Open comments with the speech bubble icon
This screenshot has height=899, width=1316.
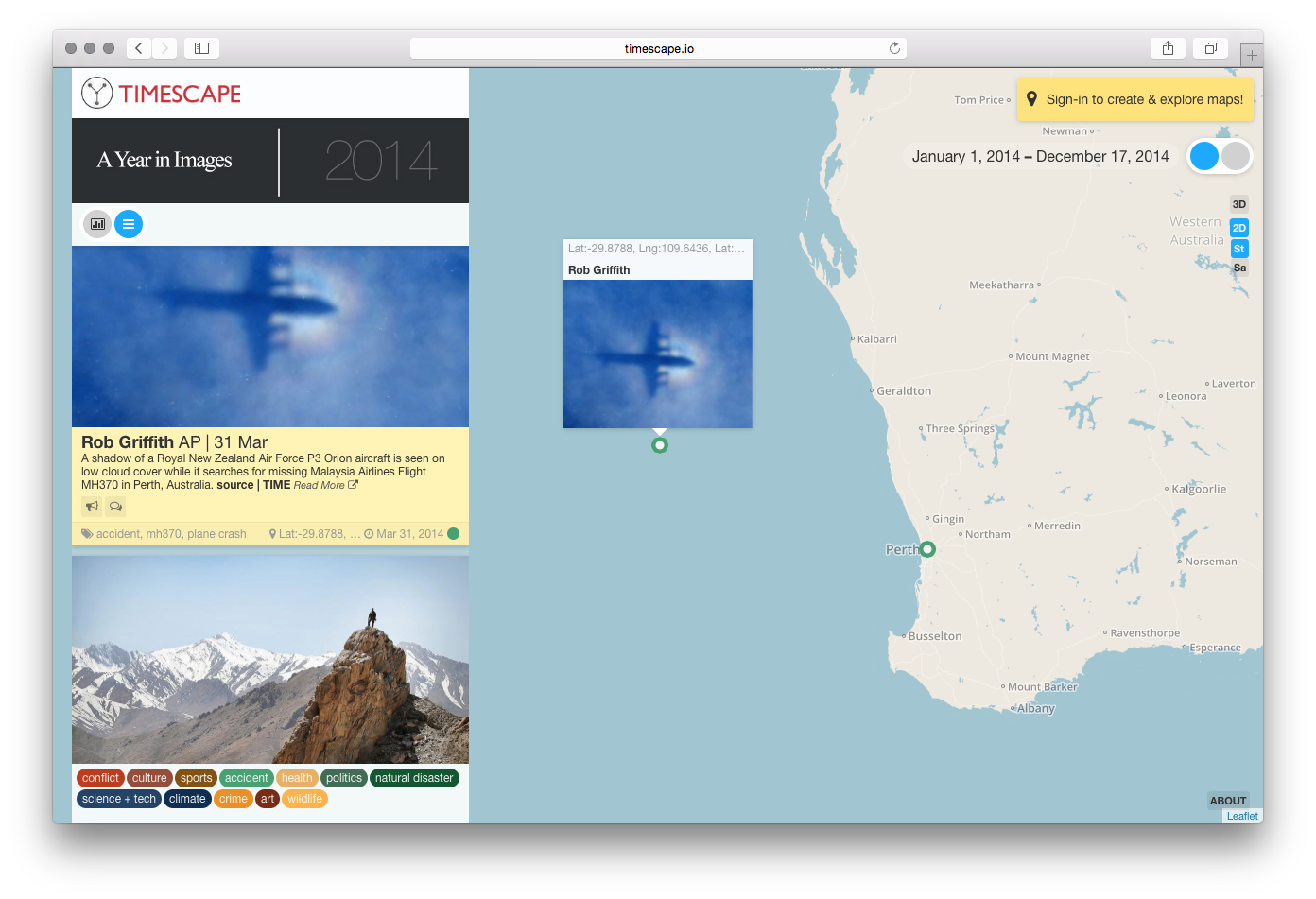(115, 507)
